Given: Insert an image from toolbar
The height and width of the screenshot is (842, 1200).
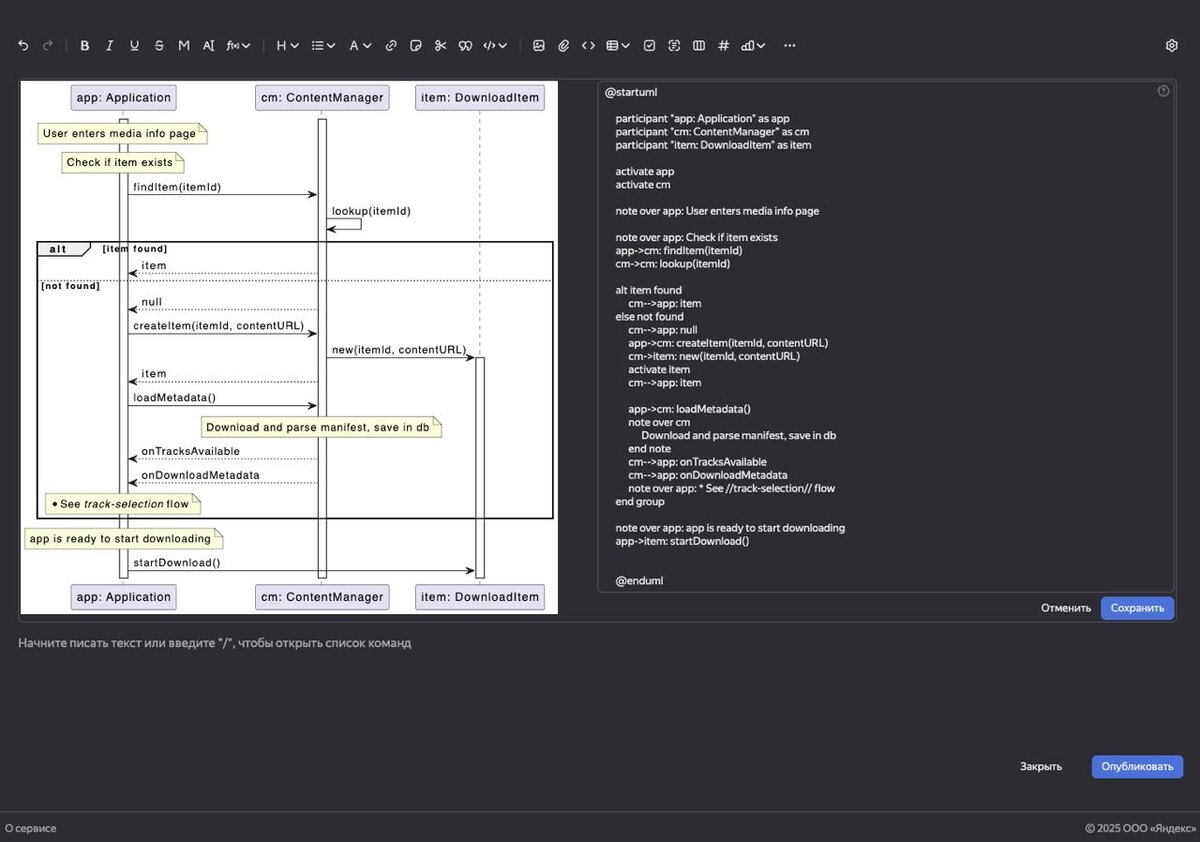Looking at the screenshot, I should pyautogui.click(x=539, y=45).
